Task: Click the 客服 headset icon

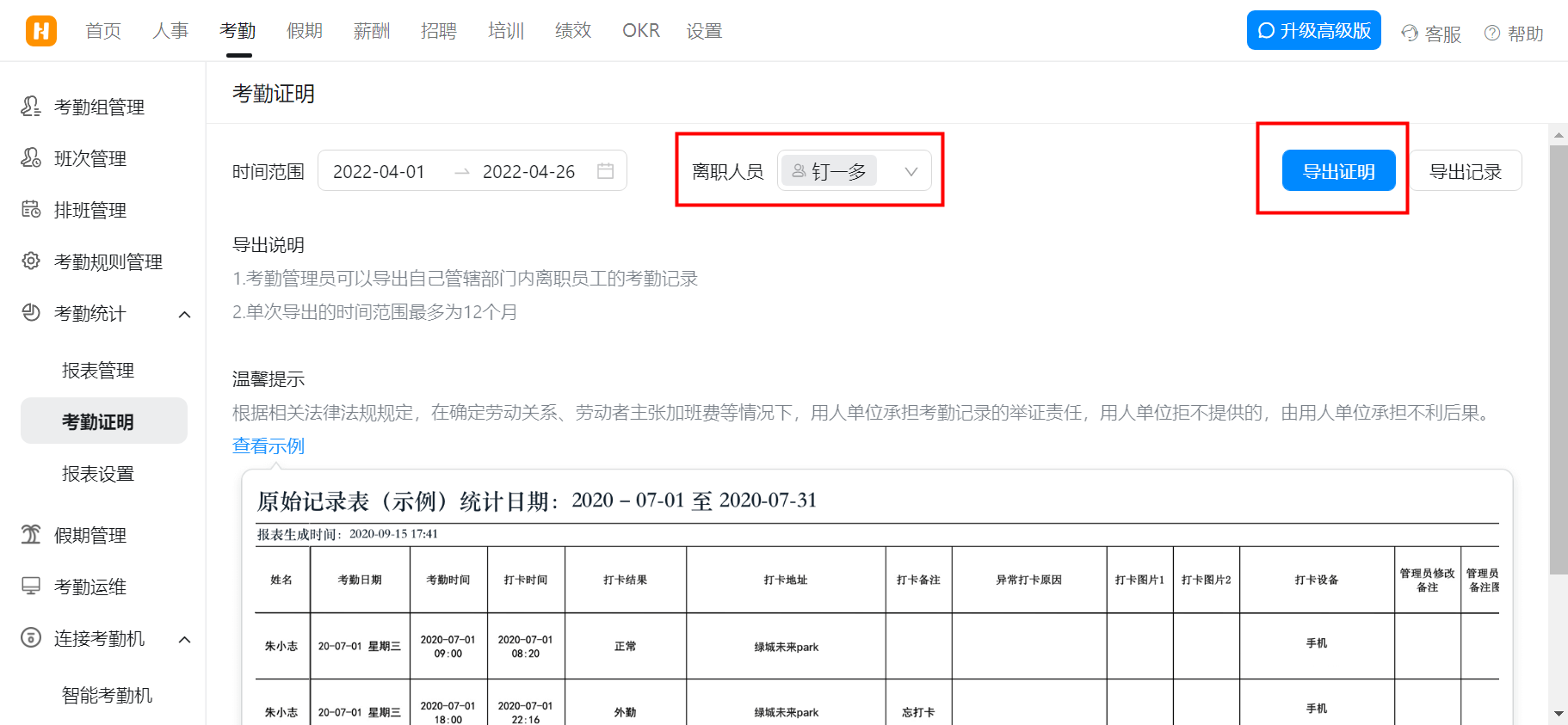Action: [1410, 34]
